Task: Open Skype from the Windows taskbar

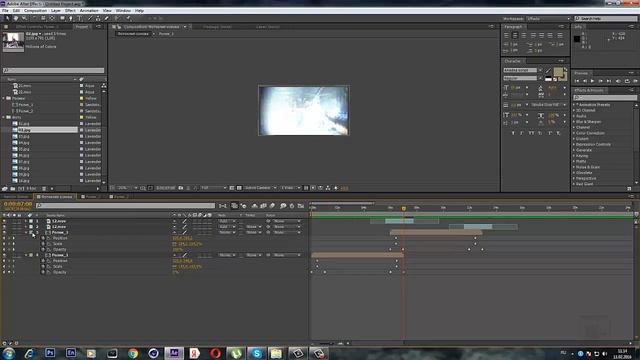Action: [256, 353]
